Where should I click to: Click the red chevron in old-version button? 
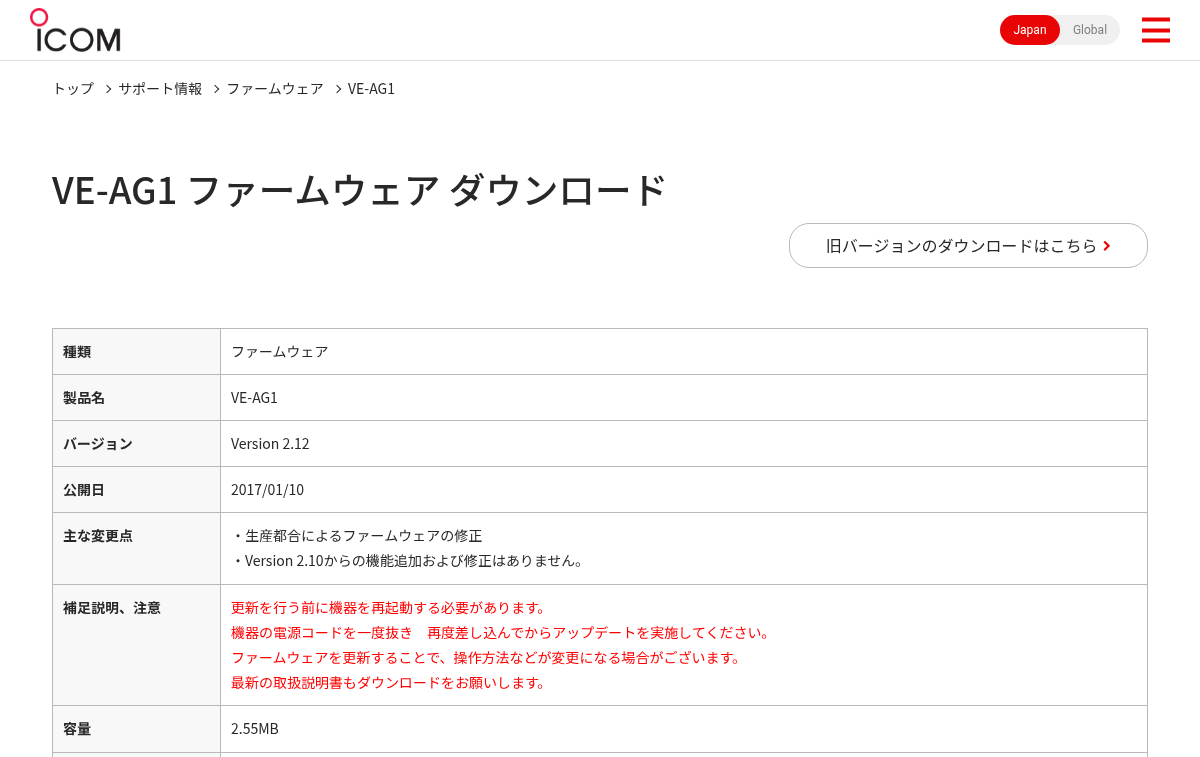tap(1107, 246)
